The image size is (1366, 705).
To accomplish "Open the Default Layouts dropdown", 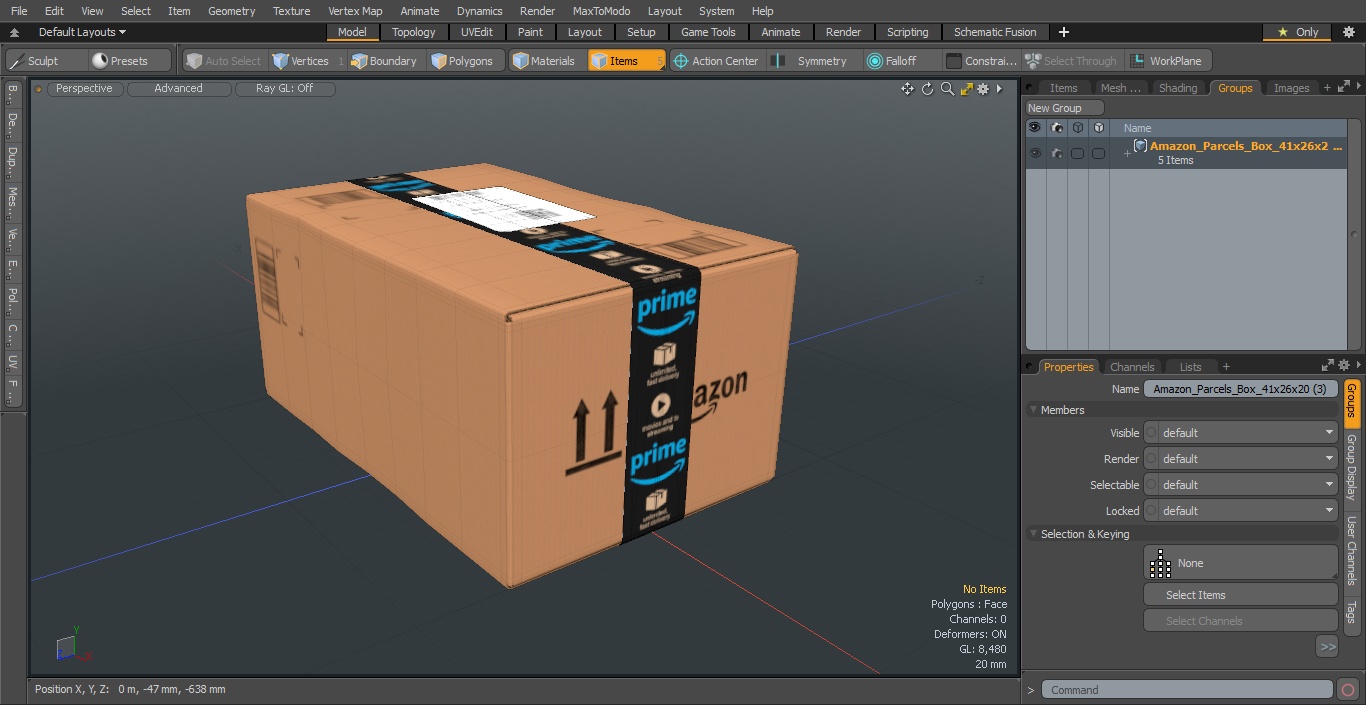I will coord(82,32).
